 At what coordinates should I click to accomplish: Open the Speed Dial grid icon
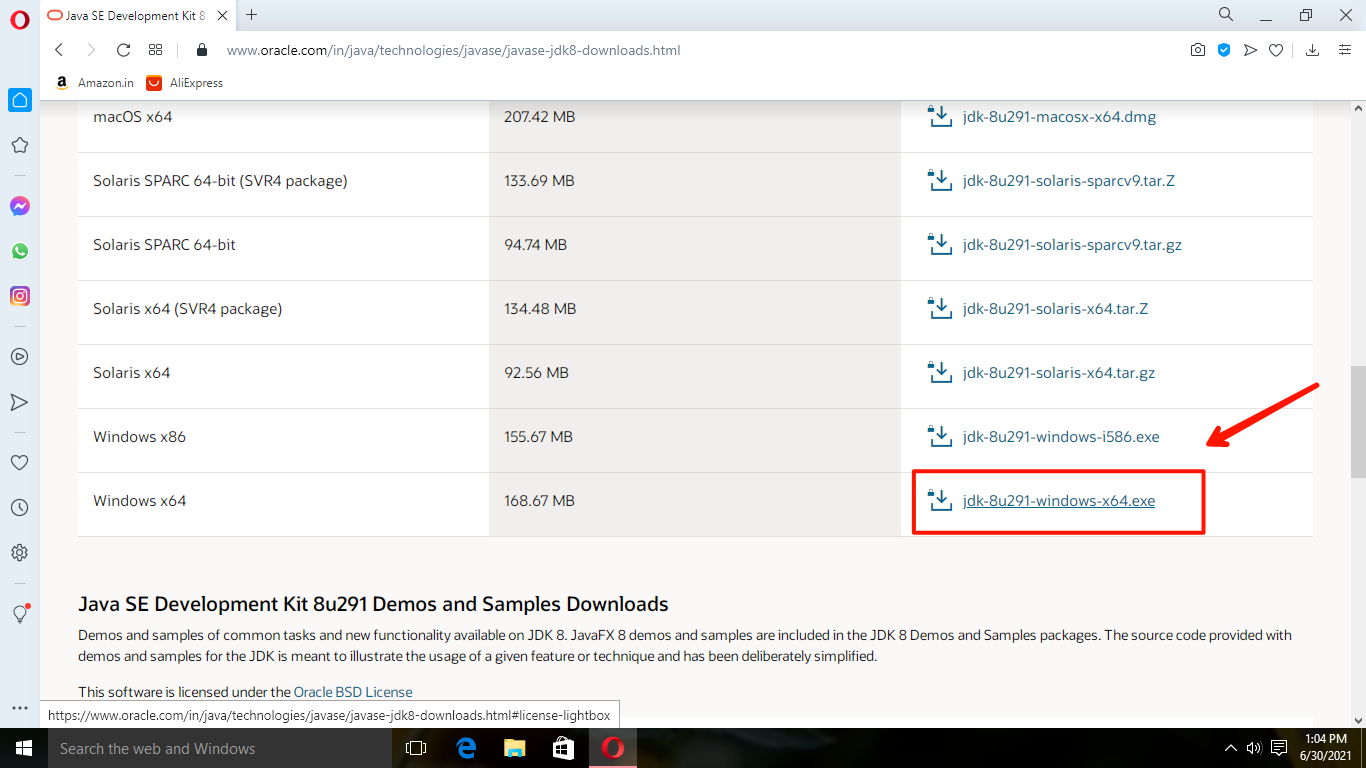pos(155,50)
